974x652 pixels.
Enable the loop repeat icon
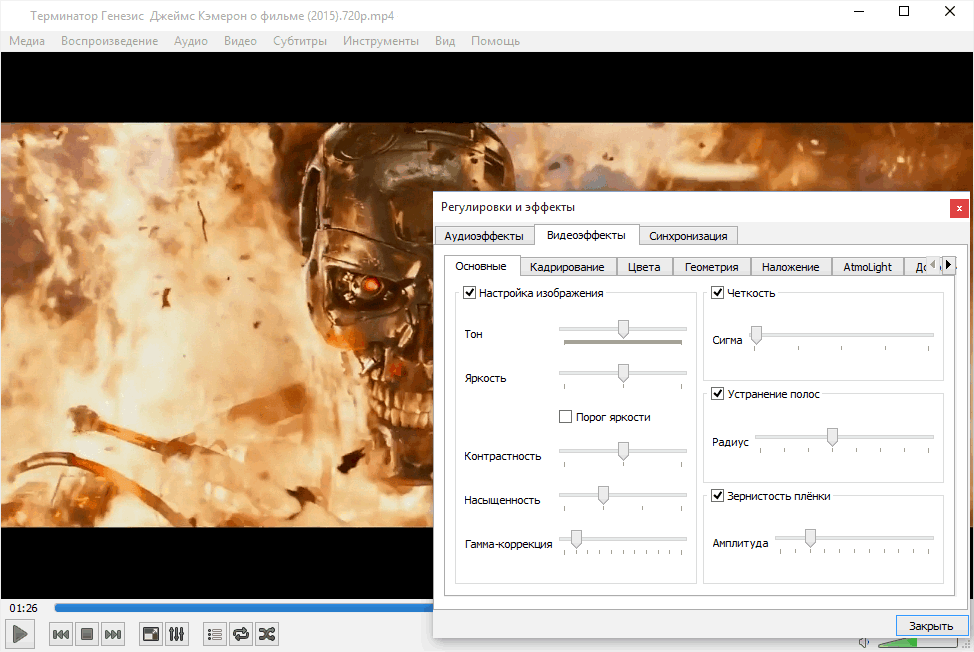tap(240, 633)
